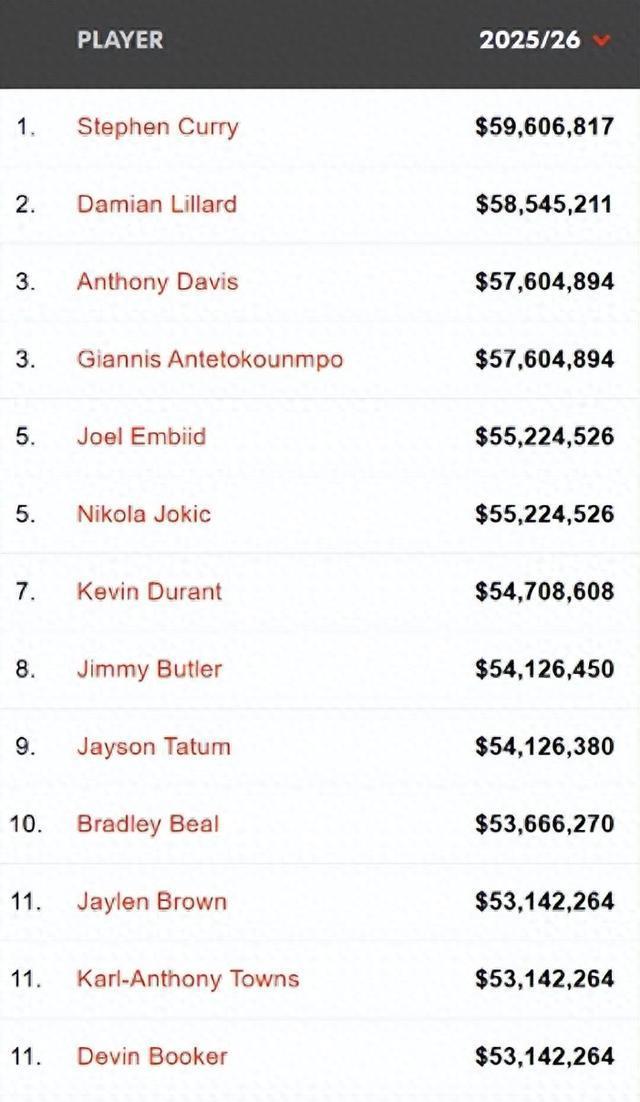This screenshot has width=640, height=1102.
Task: Open Nikola Jokic's player link
Action: pyautogui.click(x=143, y=514)
